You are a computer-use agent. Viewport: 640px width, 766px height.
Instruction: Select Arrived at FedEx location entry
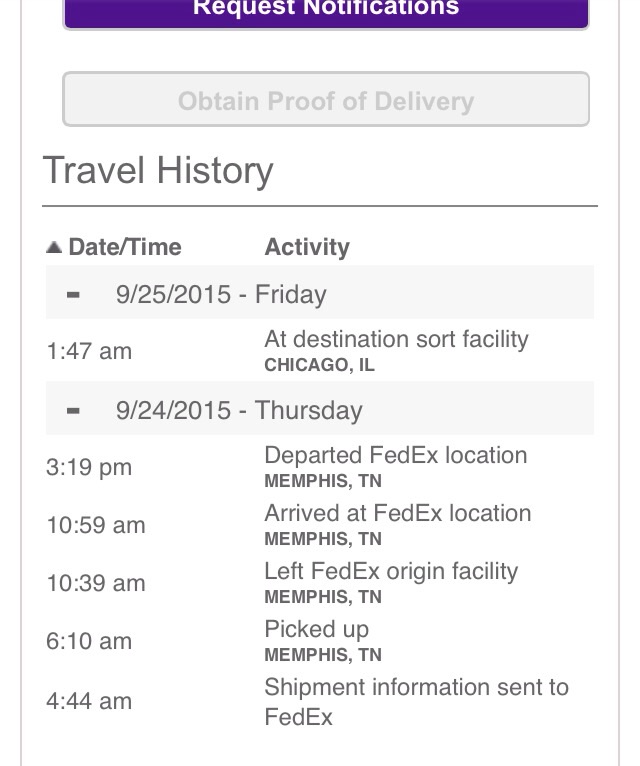coord(398,513)
